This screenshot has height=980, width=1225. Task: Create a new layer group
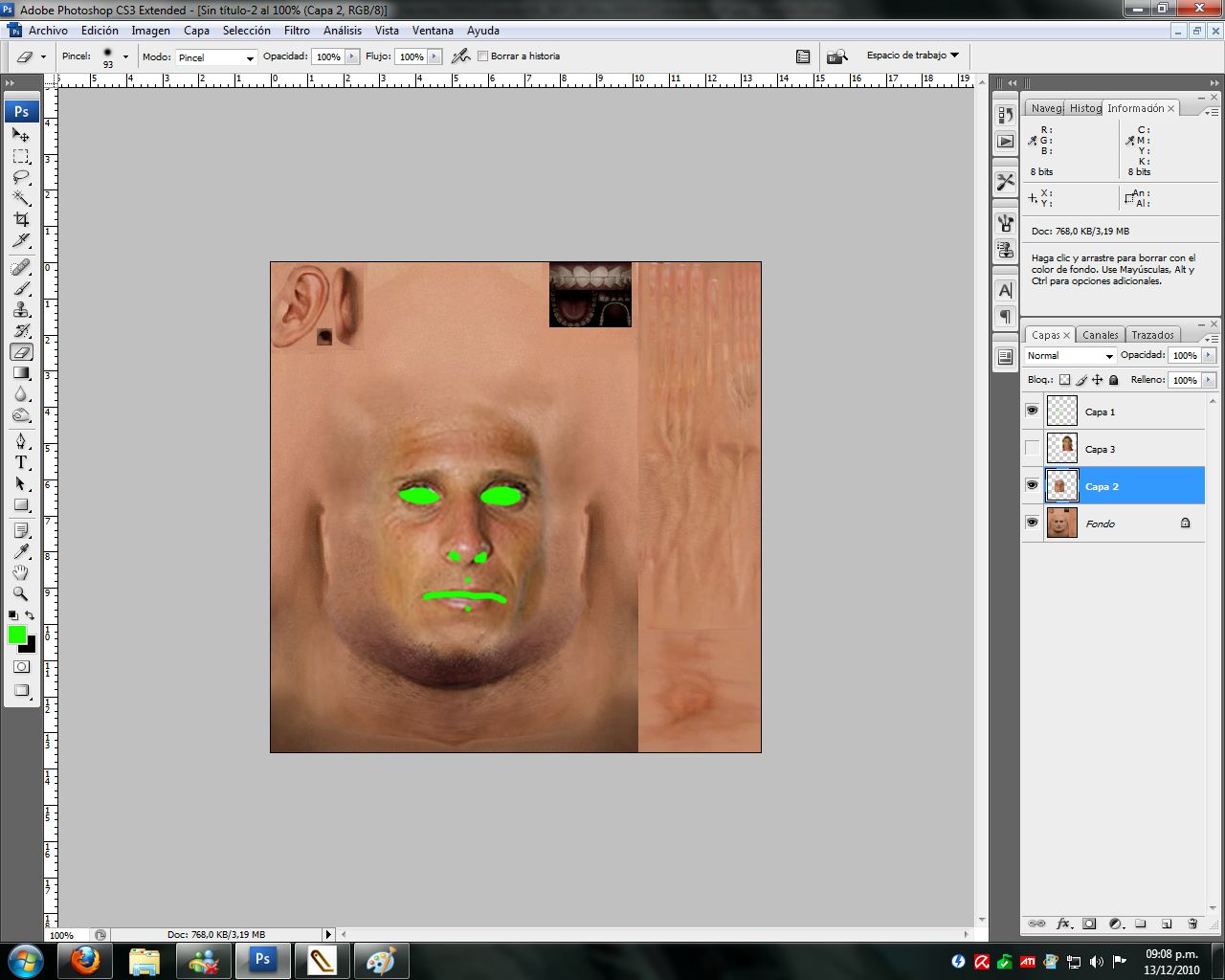[1141, 924]
